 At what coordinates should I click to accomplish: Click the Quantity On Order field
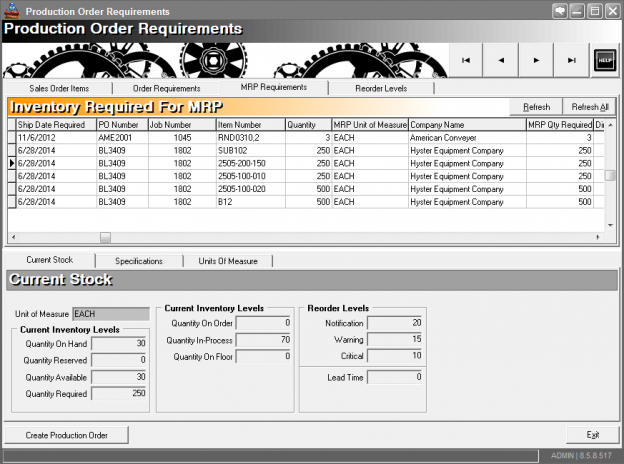(263, 323)
